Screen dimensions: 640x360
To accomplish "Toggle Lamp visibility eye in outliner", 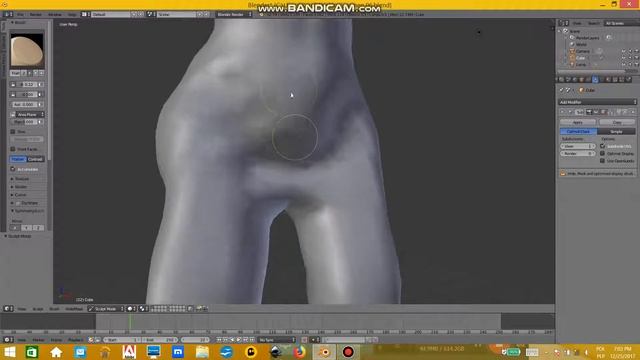I will pos(623,64).
